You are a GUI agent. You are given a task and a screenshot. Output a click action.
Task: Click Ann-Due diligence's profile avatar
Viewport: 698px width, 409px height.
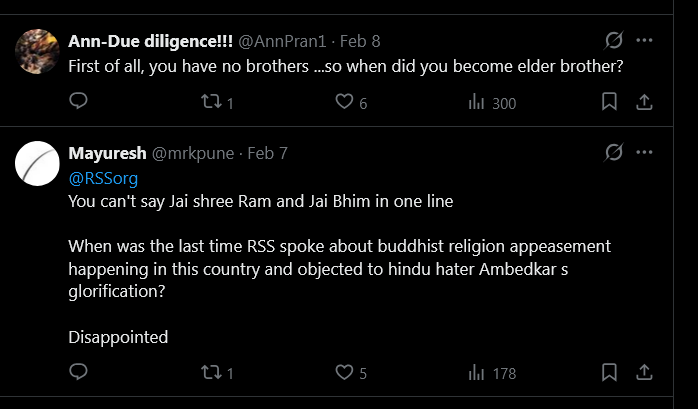[38, 52]
